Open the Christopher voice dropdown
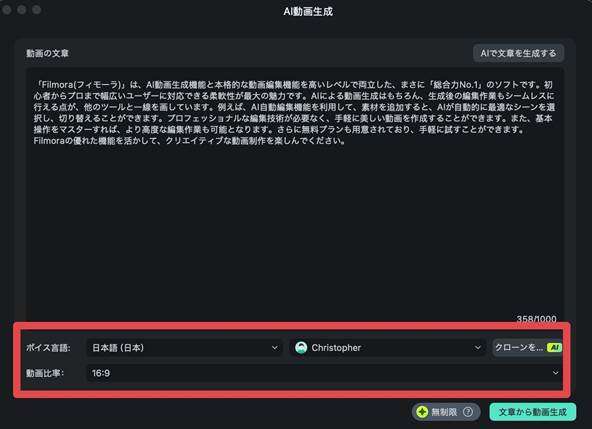Viewport: 592px width, 429px height. pyautogui.click(x=388, y=347)
